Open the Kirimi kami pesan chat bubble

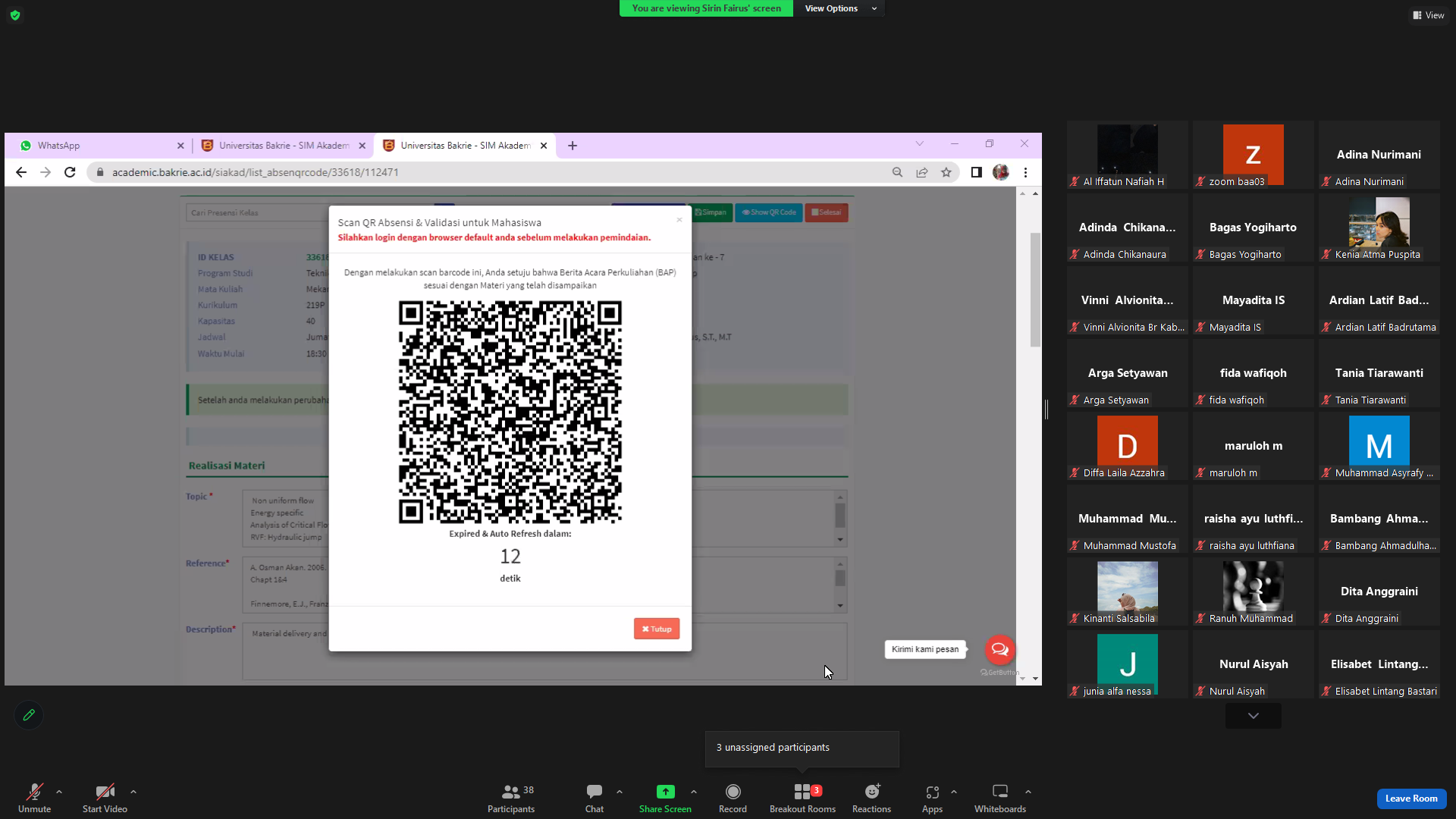click(999, 649)
